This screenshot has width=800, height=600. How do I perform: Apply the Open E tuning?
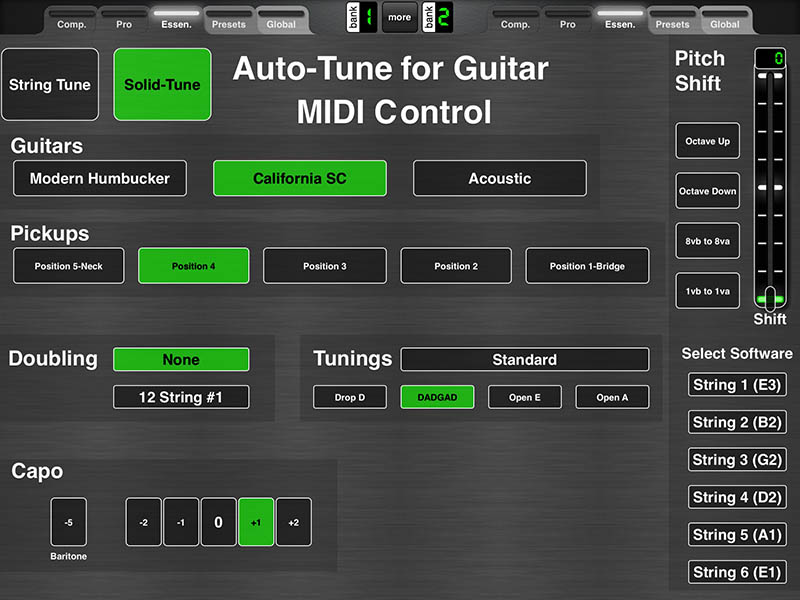525,397
